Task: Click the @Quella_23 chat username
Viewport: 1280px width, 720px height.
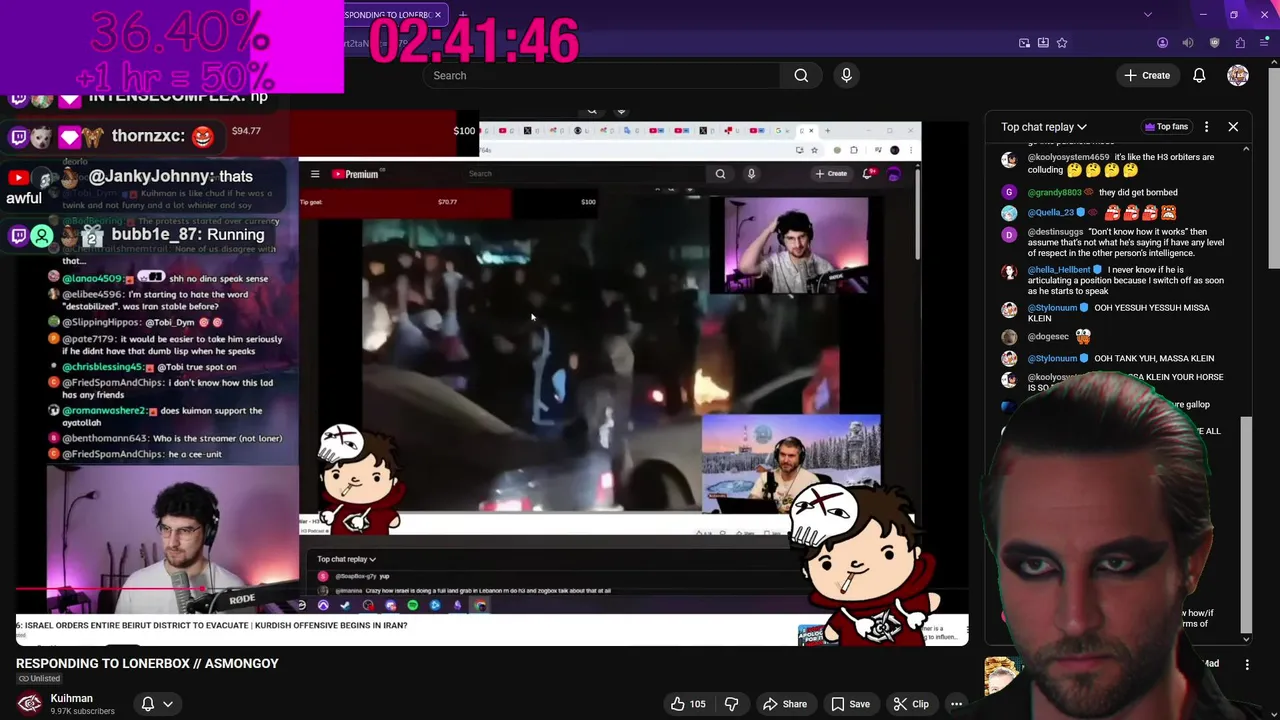Action: pyautogui.click(x=1050, y=213)
